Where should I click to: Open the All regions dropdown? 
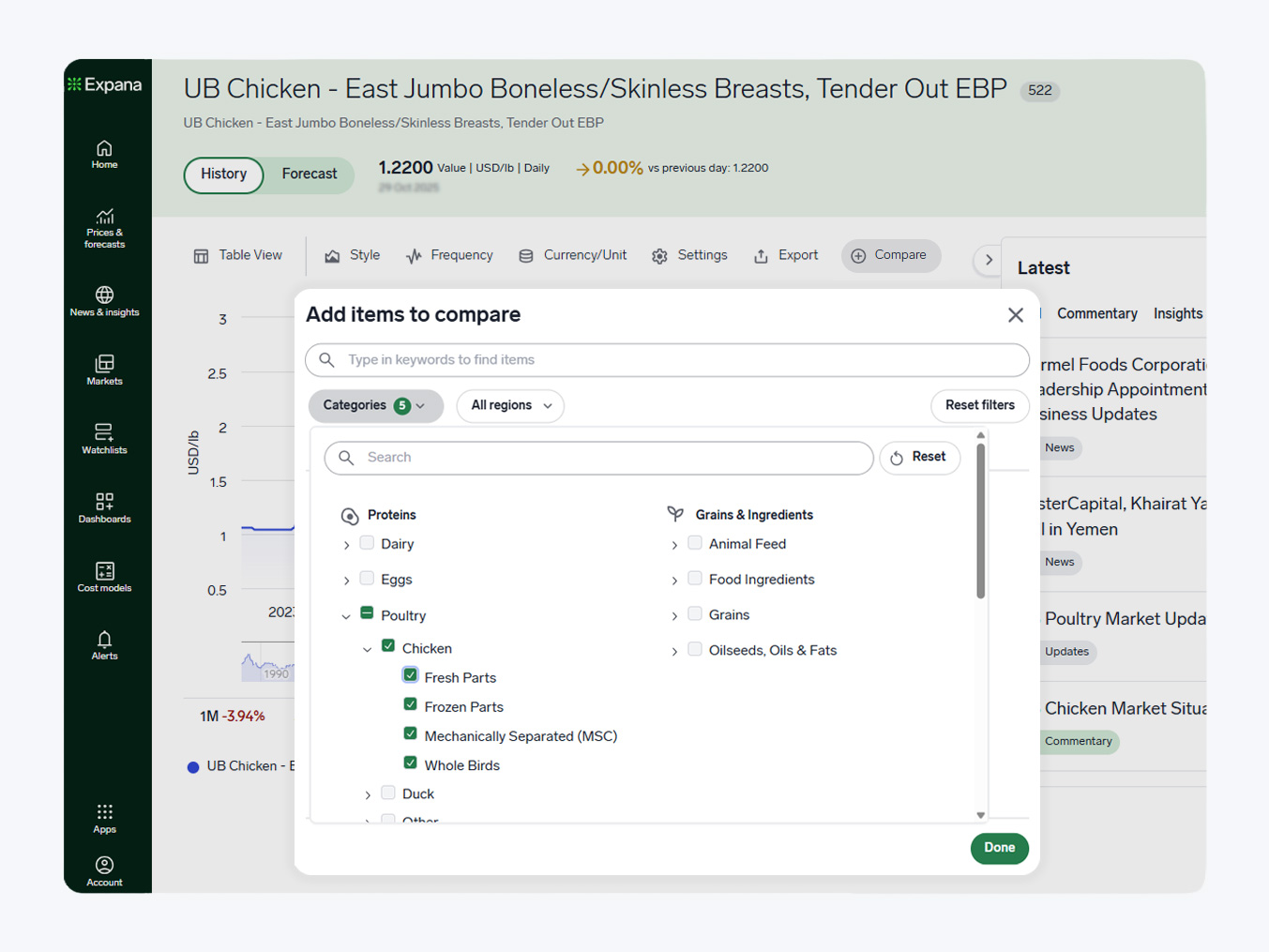(x=510, y=406)
